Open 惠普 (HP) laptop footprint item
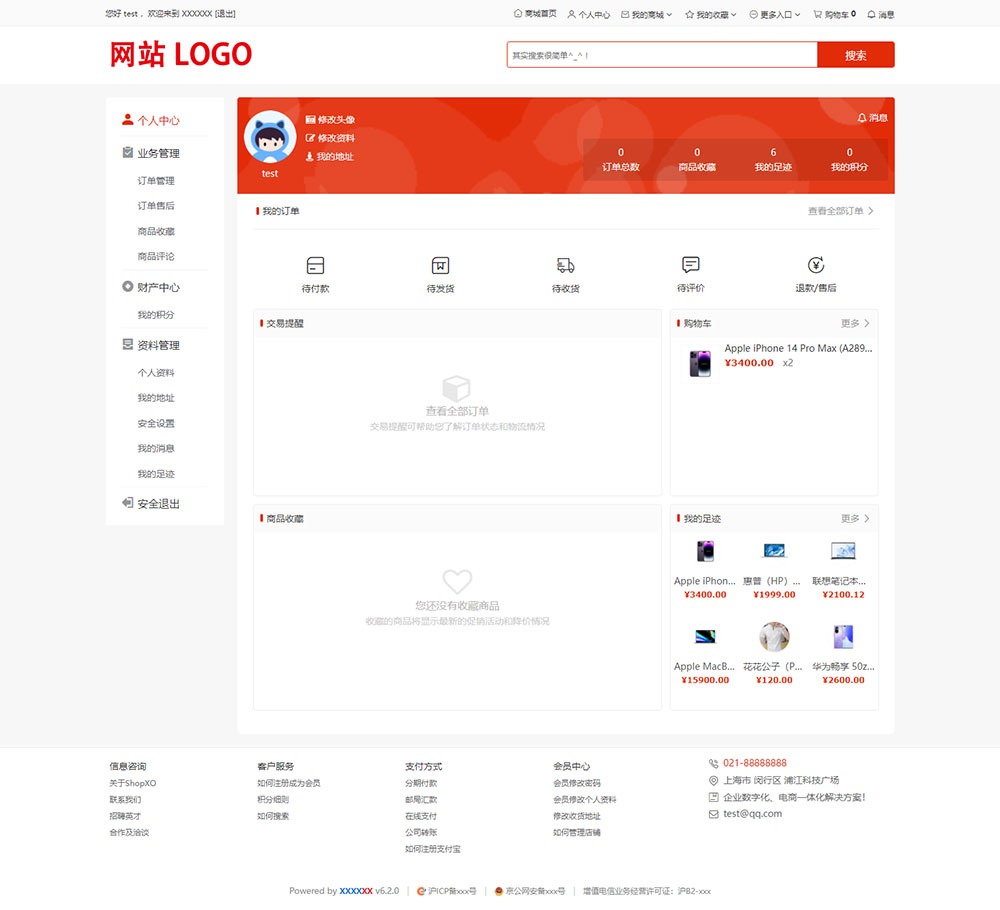The height and width of the screenshot is (910, 1000). pos(774,569)
